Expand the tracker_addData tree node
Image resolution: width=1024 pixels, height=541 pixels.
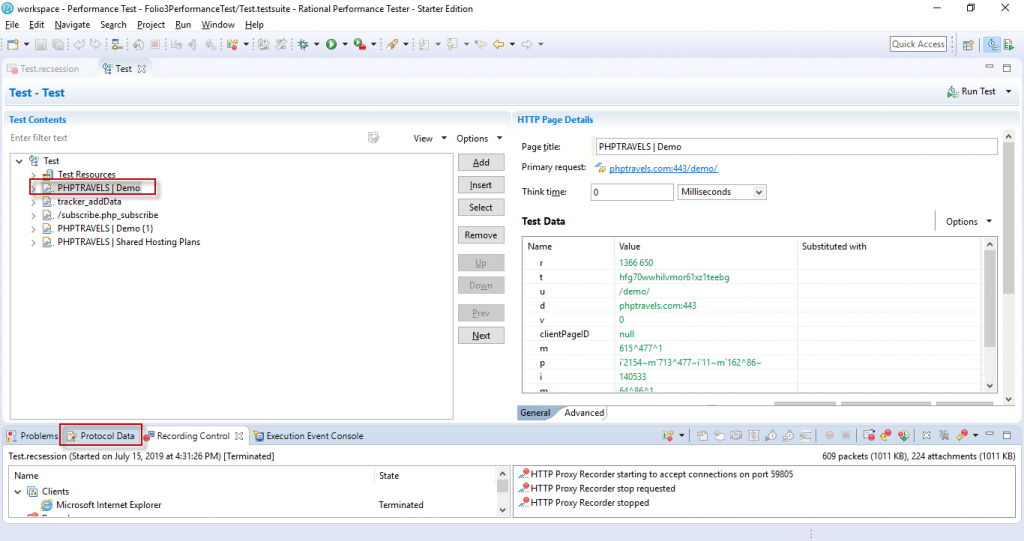click(x=34, y=201)
